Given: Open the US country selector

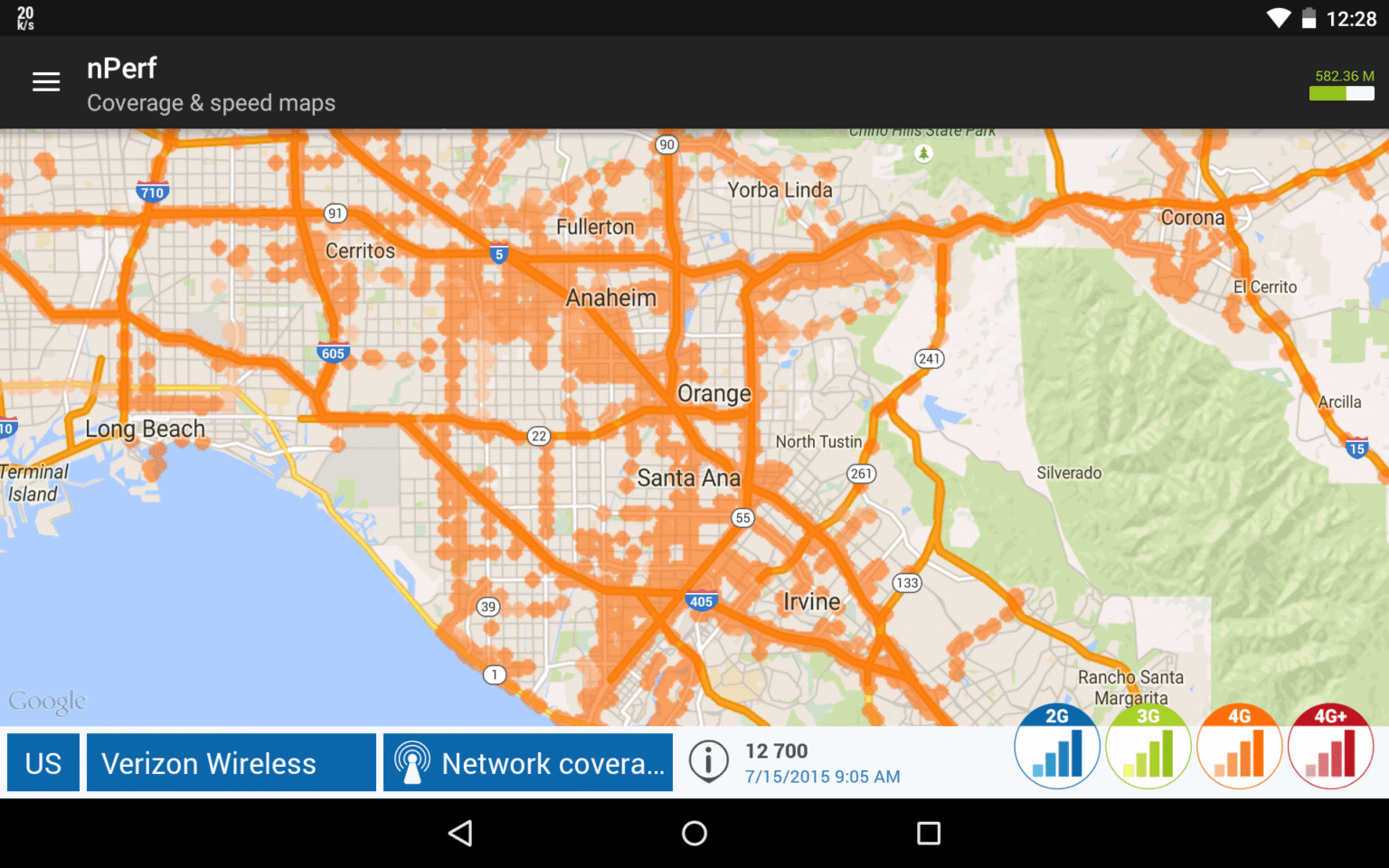Looking at the screenshot, I should [x=43, y=762].
